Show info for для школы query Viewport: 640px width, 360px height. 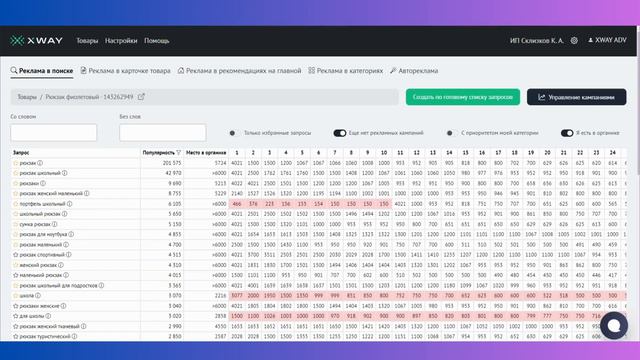click(x=48, y=316)
